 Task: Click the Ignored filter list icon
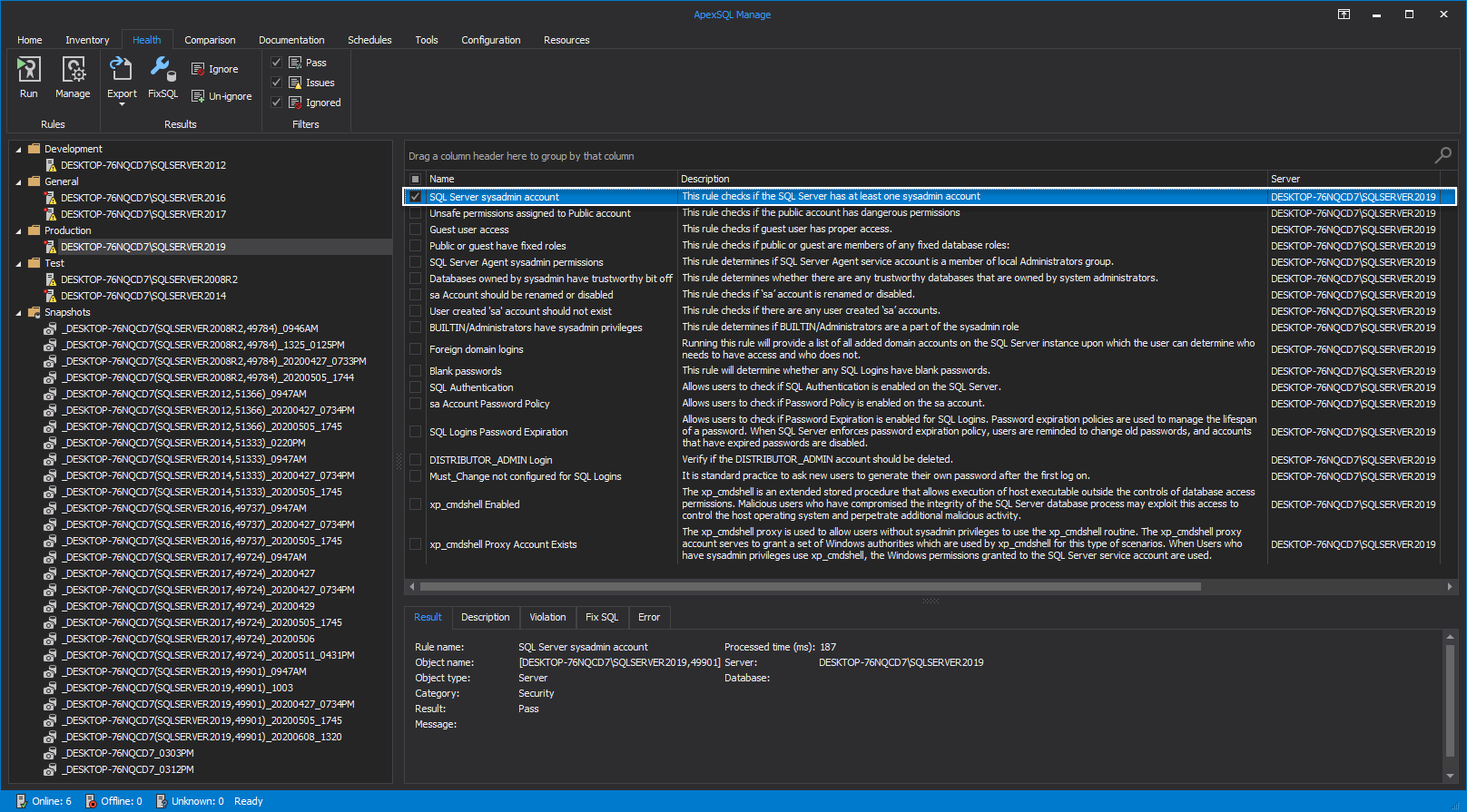[x=295, y=103]
